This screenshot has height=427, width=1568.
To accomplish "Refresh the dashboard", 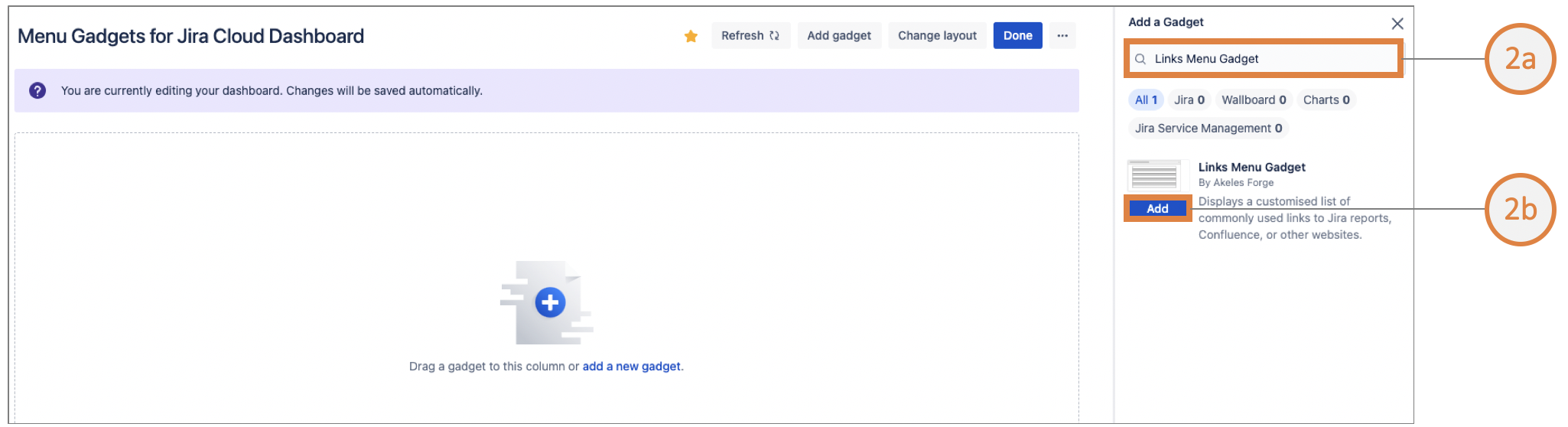I will 750,36.
